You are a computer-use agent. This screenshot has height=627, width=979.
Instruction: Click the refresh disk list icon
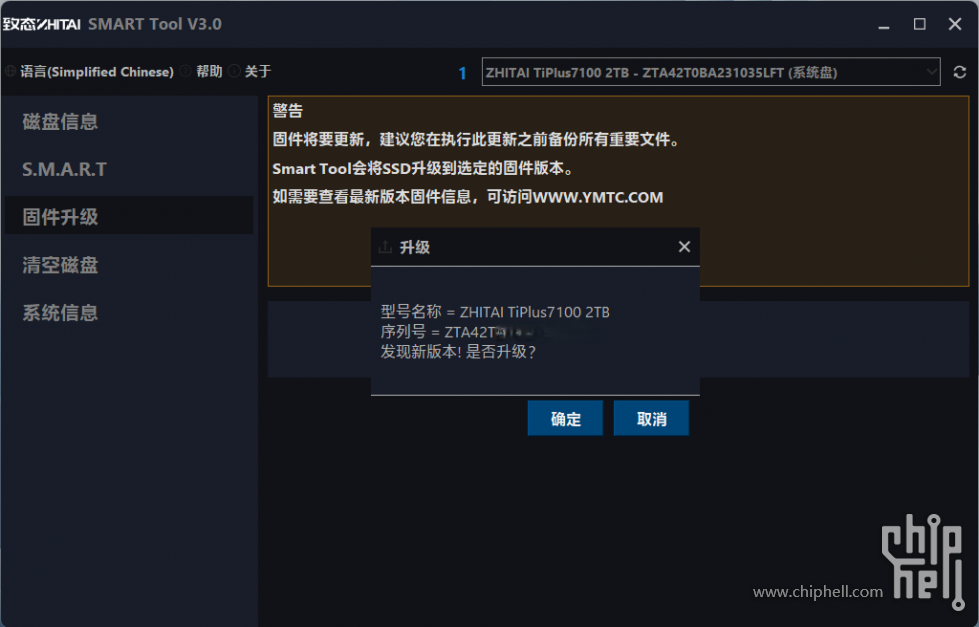click(960, 72)
